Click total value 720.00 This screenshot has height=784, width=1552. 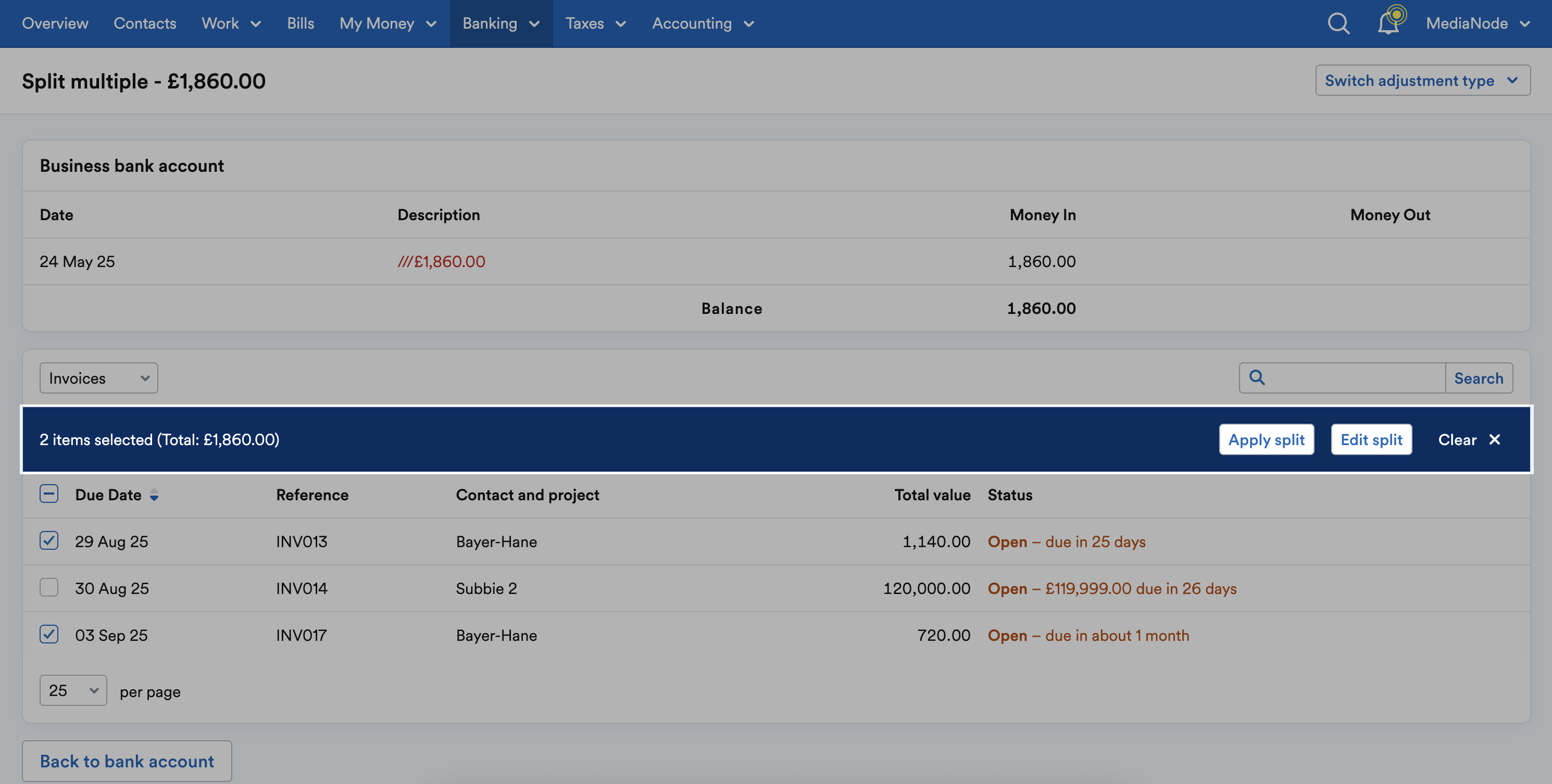pos(944,636)
